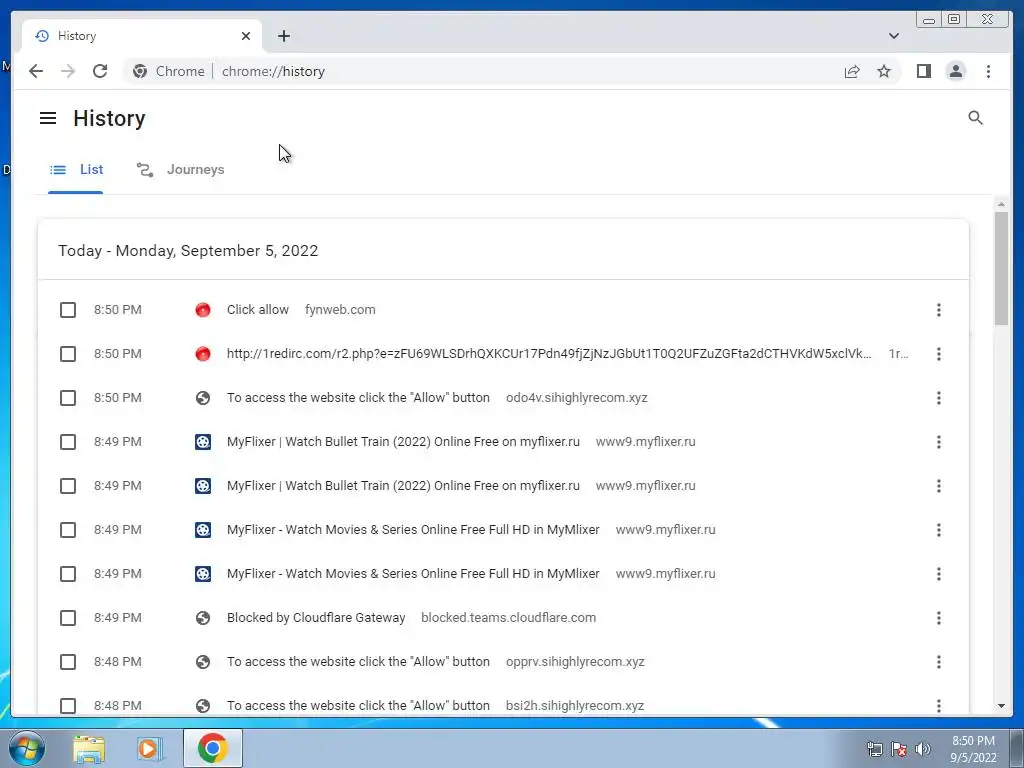Open the odo4v 'Allow' button page link
This screenshot has height=768, width=1024.
click(358, 398)
